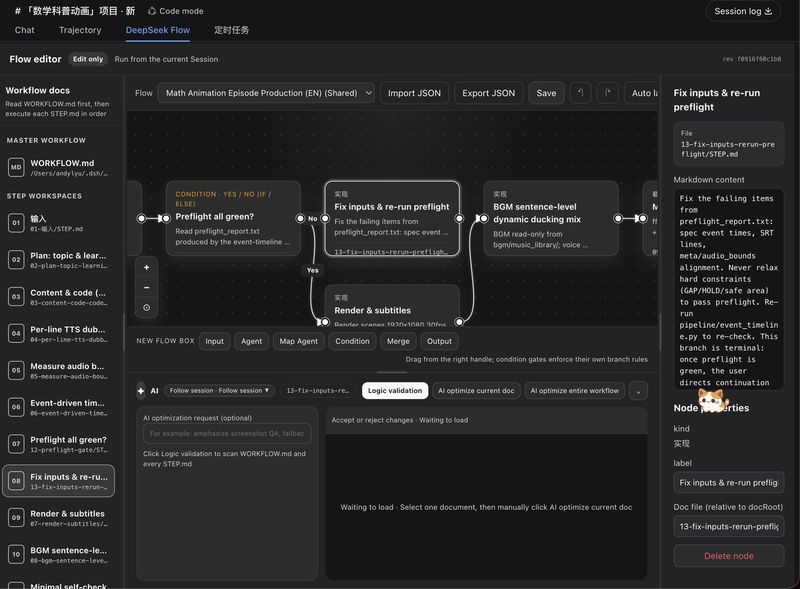This screenshot has height=589, width=800.
Task: Click input handle of BGM ducking node
Action: [x=483, y=218]
